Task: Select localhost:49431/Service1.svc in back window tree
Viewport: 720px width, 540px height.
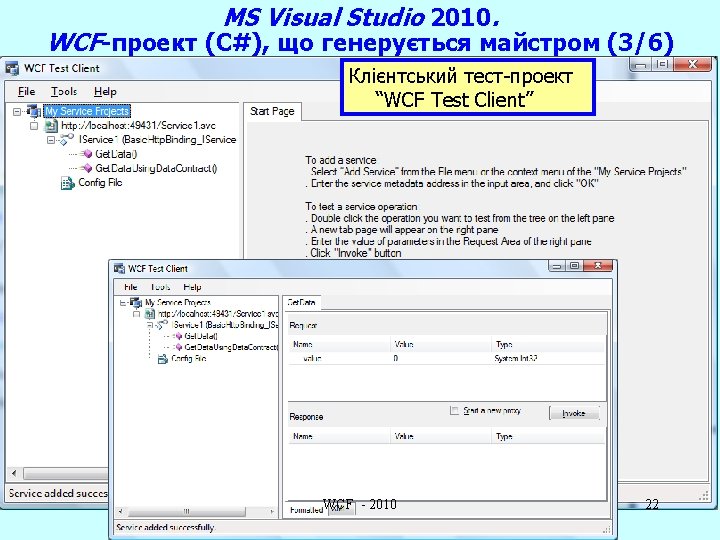Action: [138, 126]
